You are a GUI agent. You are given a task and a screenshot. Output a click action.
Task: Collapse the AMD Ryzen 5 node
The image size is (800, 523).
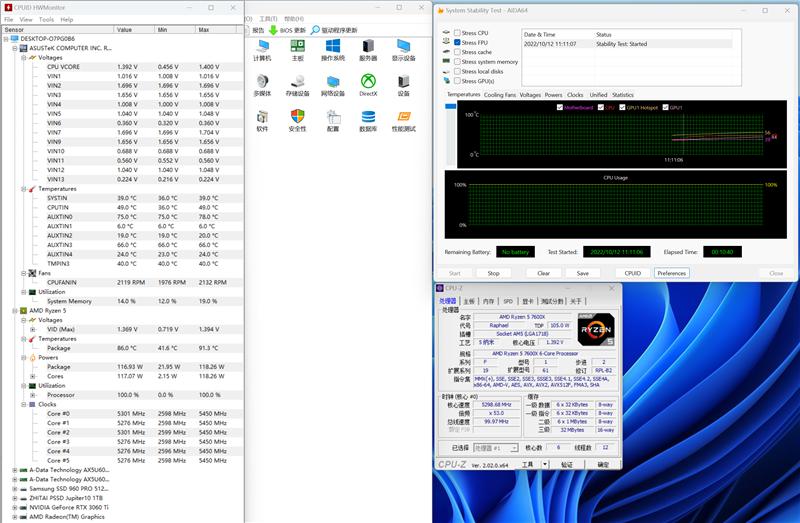click(15, 311)
